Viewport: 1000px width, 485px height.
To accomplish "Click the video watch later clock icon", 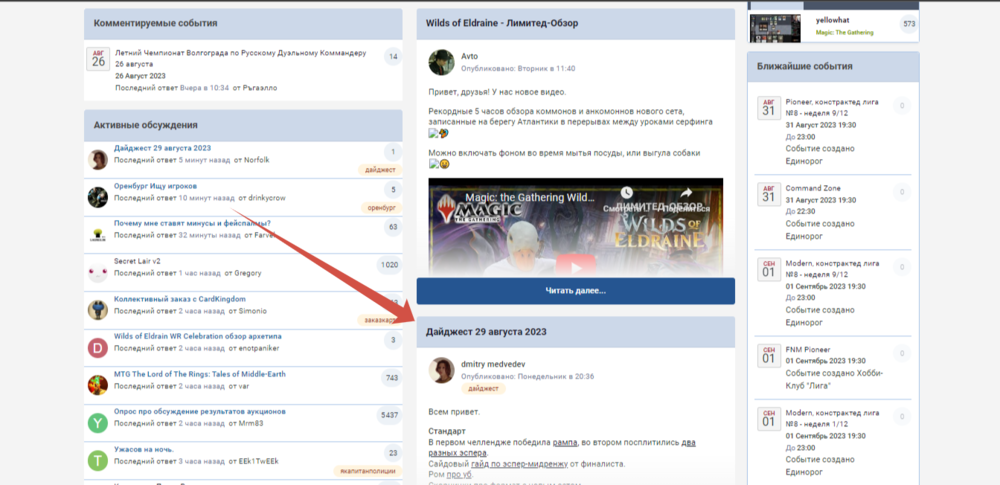I will [626, 193].
